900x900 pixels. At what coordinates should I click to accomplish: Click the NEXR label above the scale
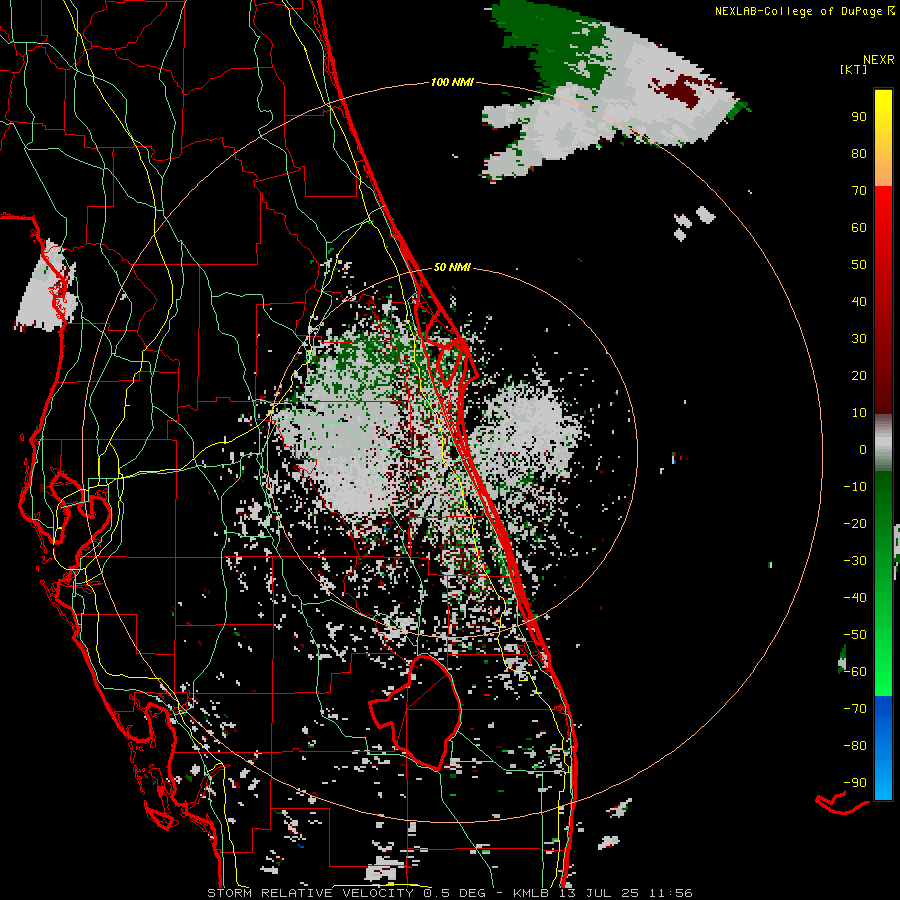(x=879, y=60)
